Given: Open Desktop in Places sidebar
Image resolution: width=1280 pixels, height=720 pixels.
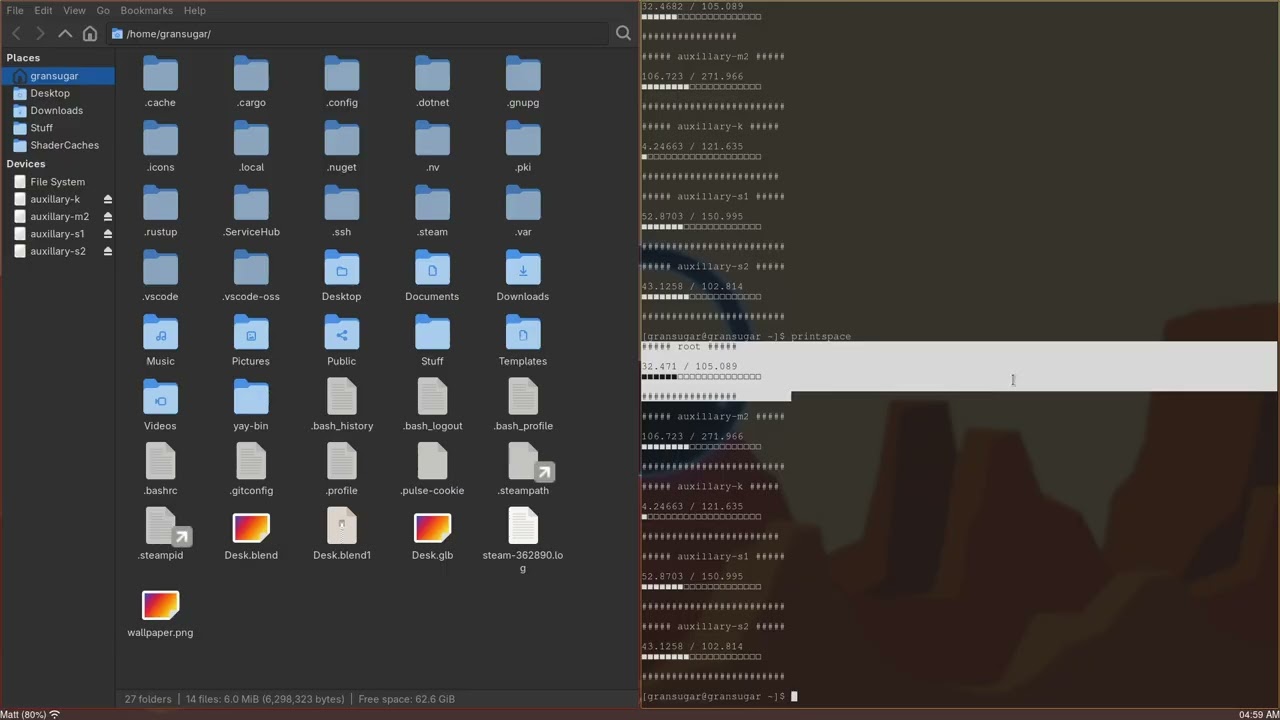Looking at the screenshot, I should click(x=58, y=93).
